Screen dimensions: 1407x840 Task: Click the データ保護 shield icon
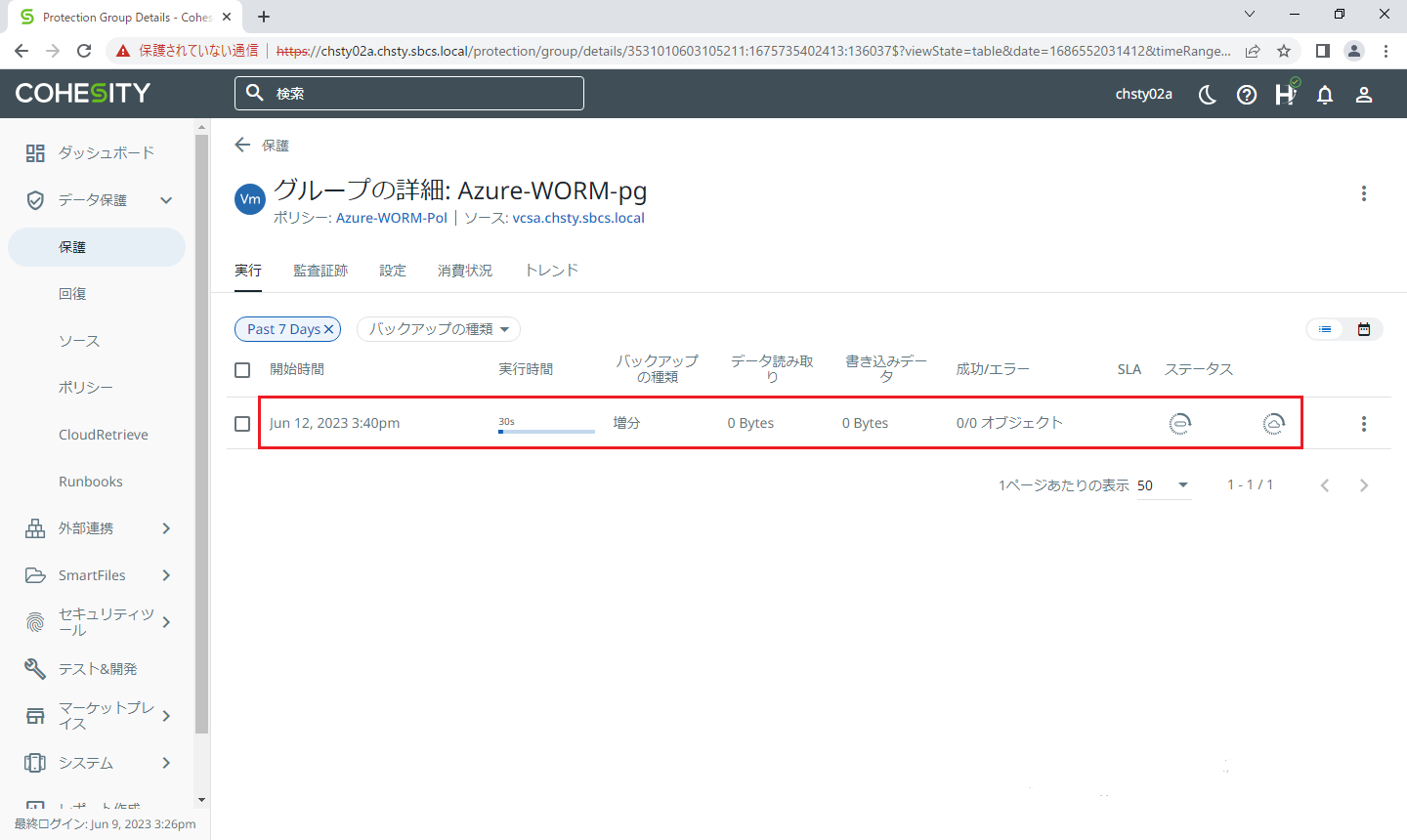(x=35, y=200)
